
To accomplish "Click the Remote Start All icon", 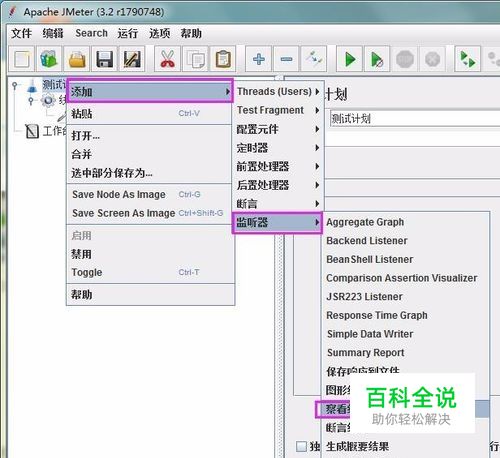I will click(x=468, y=59).
